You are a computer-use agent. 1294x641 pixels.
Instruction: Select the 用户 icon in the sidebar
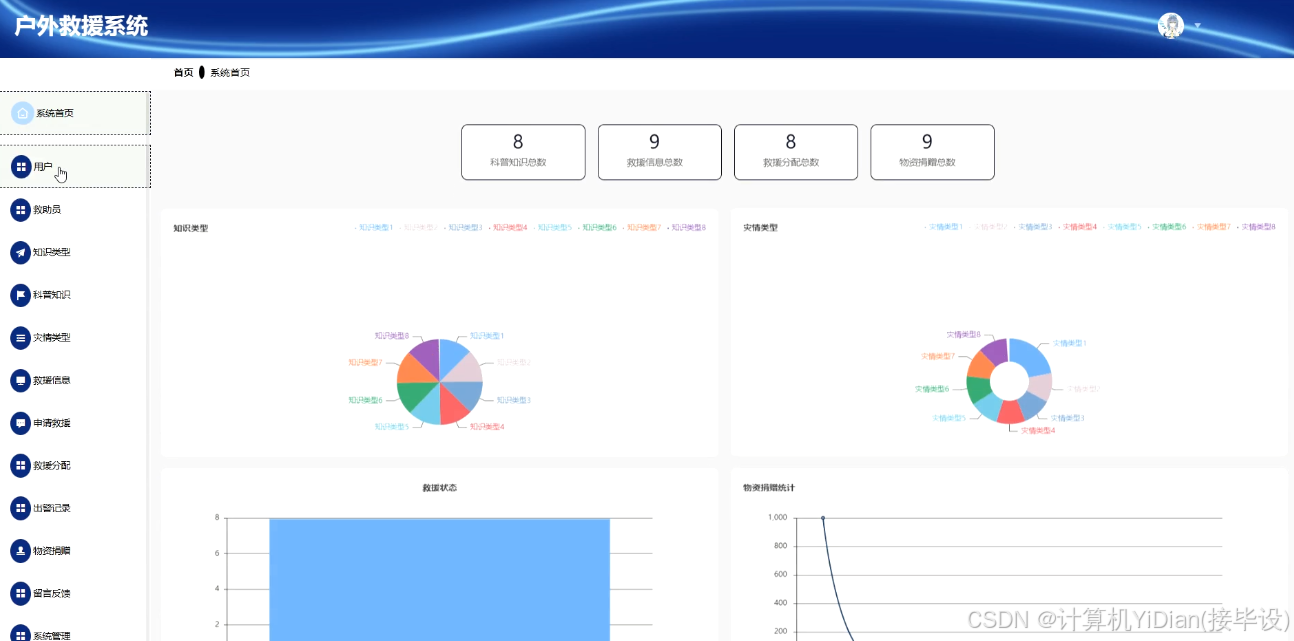22,166
